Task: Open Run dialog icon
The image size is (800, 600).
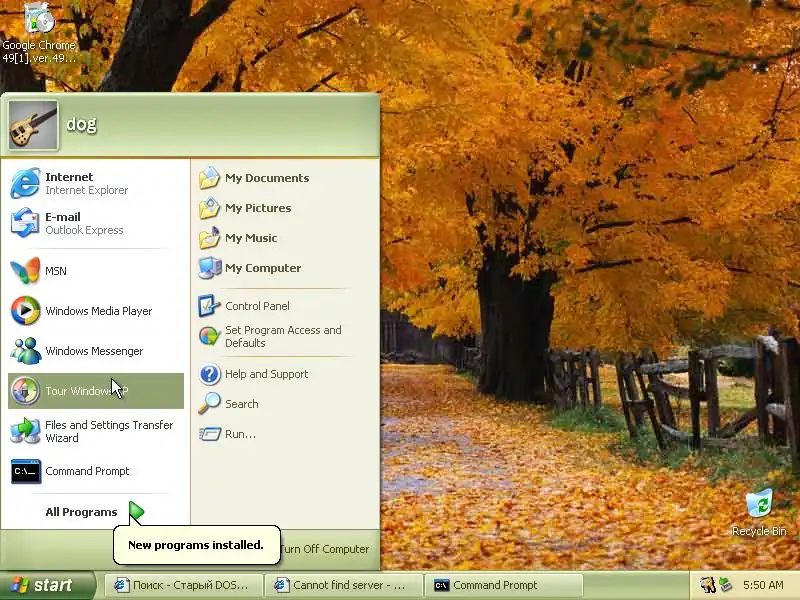Action: tap(209, 434)
